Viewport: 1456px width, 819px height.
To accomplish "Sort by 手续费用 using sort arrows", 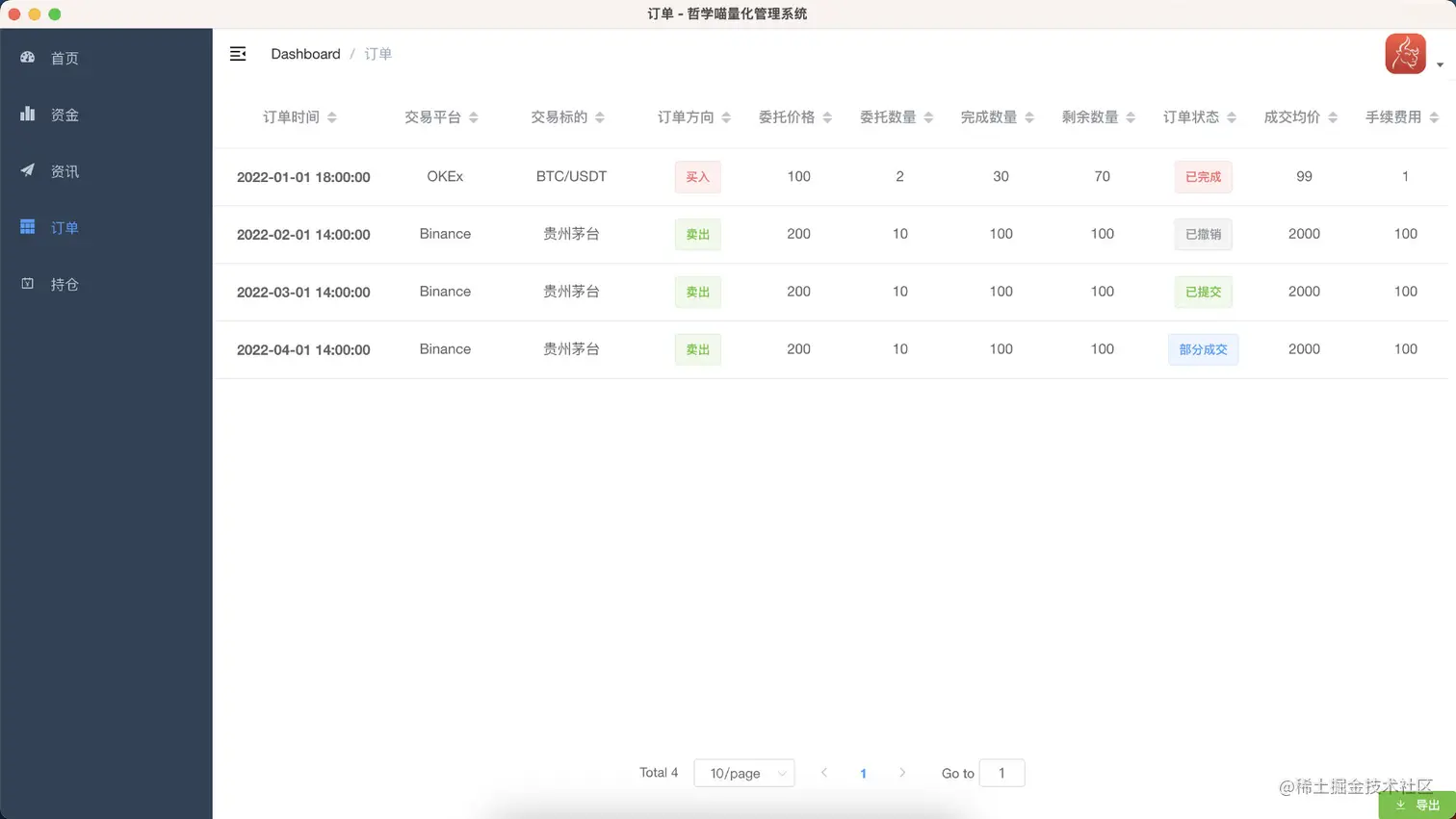I will [1434, 117].
